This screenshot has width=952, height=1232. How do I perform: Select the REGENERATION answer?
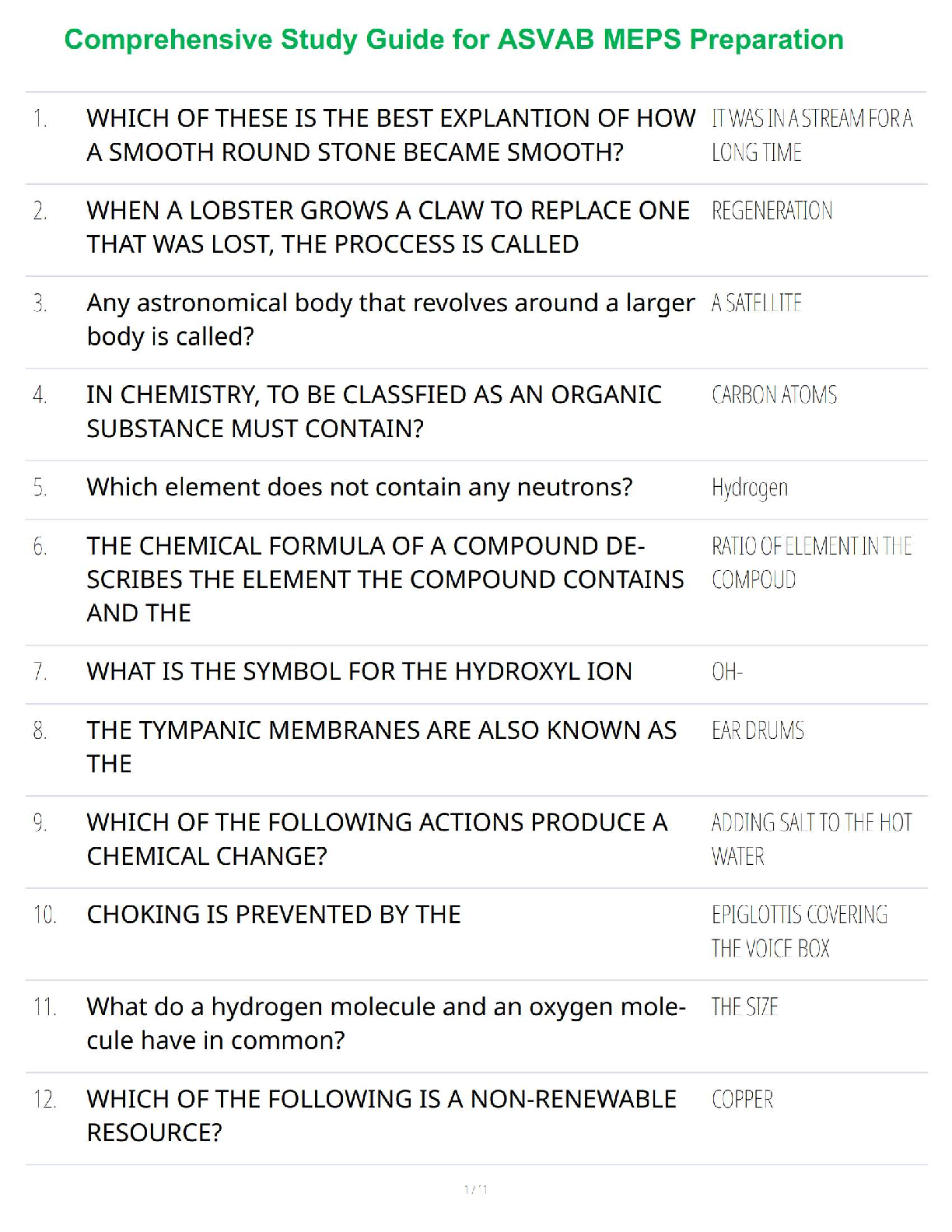[772, 211]
